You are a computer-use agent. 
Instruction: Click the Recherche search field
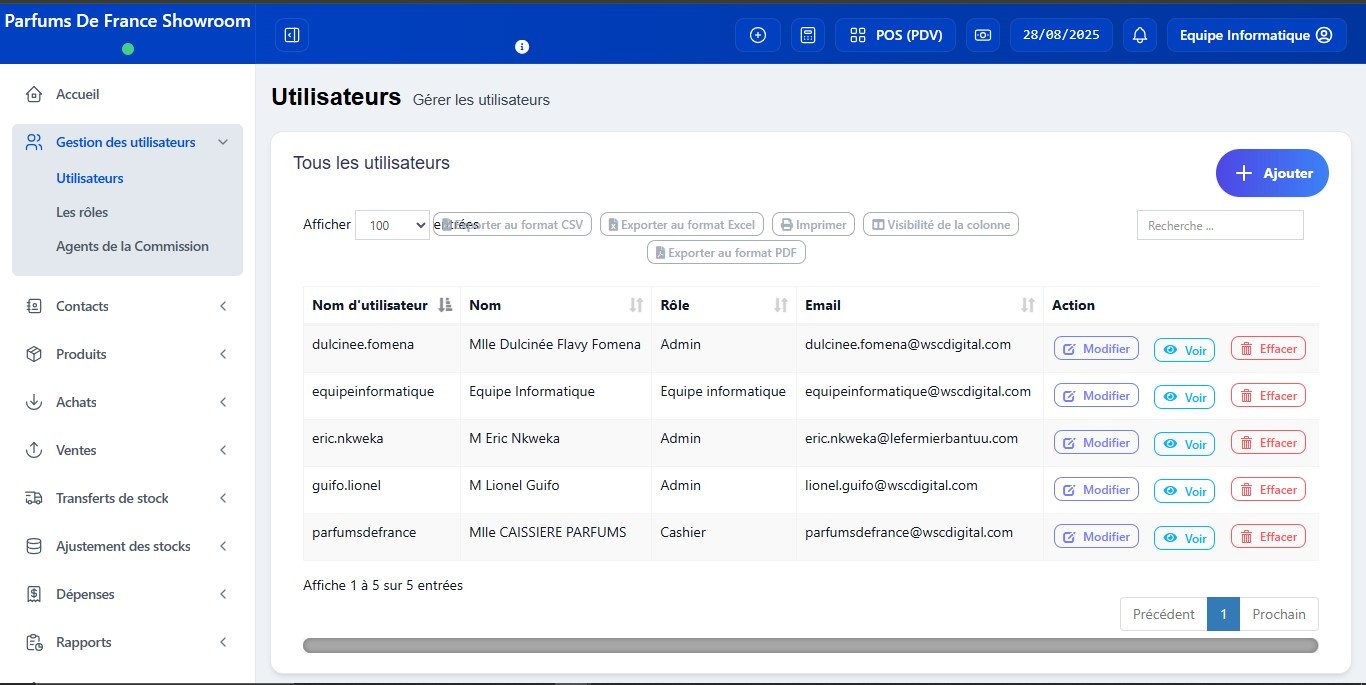1219,225
